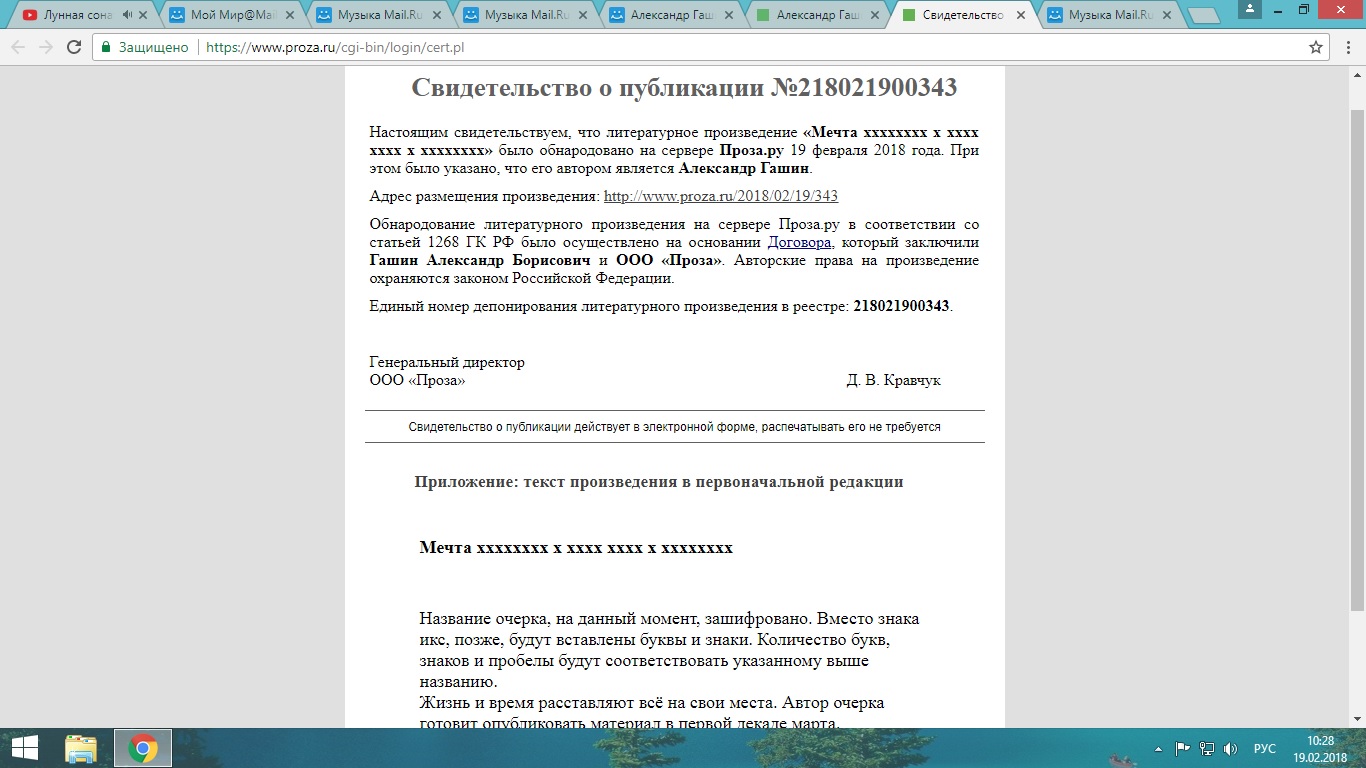
Task: Click the Приложение: текст произведения heading
Action: 659,481
